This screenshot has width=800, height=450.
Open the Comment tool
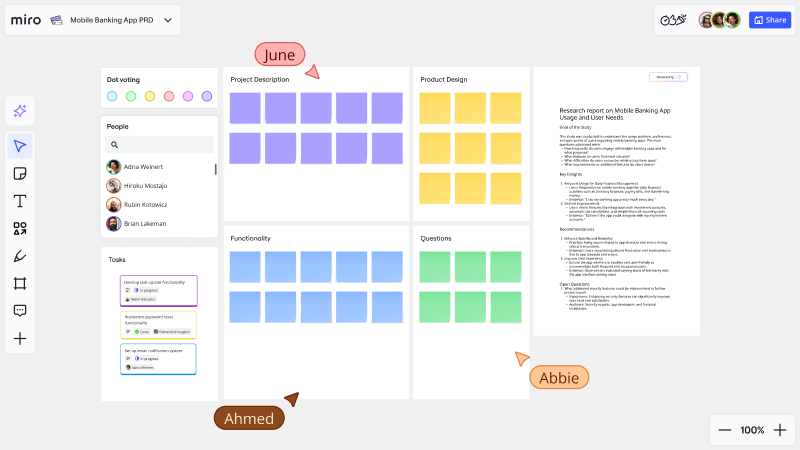coord(20,310)
